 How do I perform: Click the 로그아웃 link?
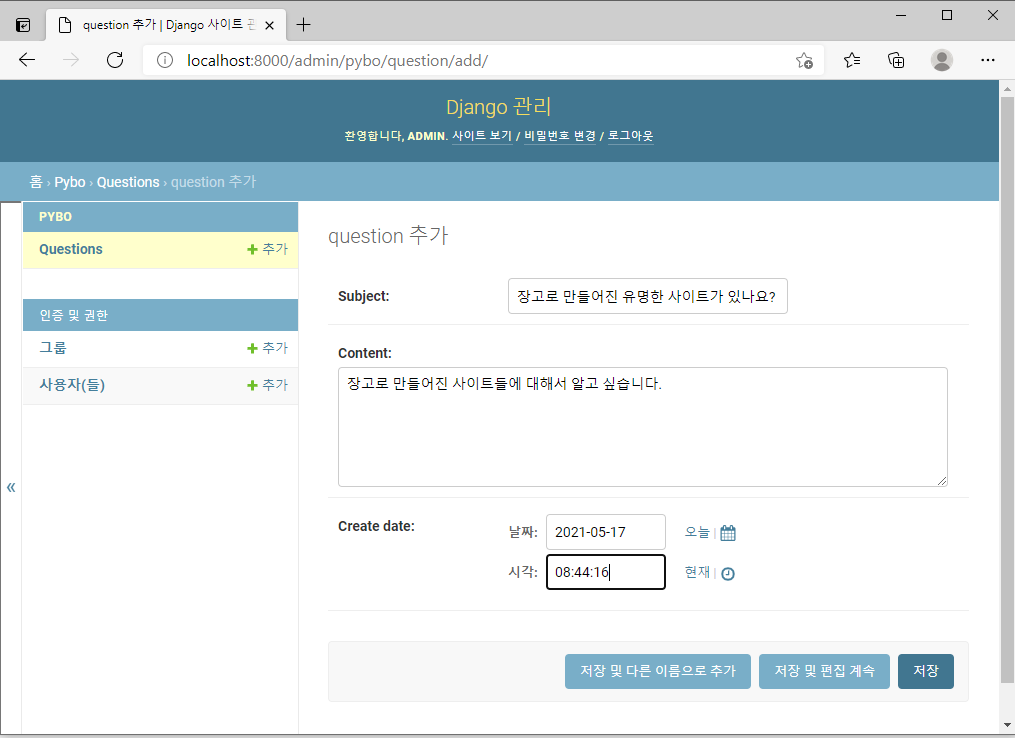click(x=630, y=136)
